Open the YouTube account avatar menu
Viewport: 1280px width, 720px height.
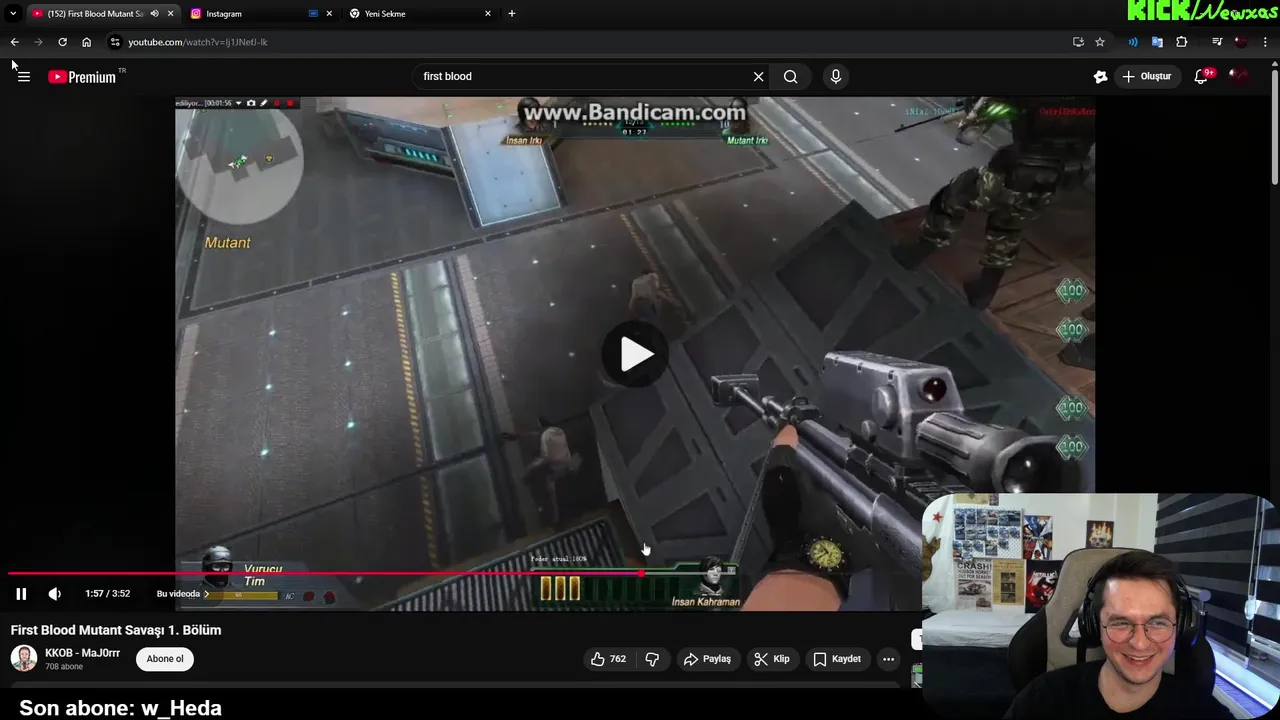click(1240, 76)
